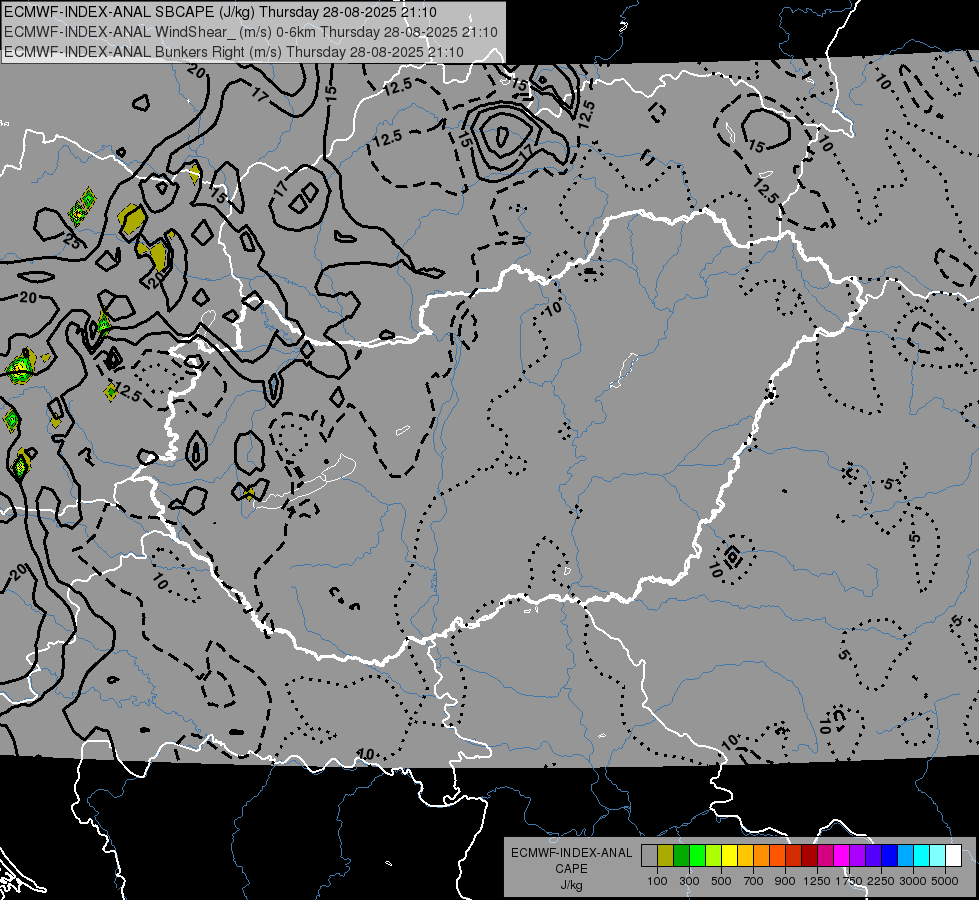The width and height of the screenshot is (979, 900).
Task: Select the dark green legend swatch
Action: pyautogui.click(x=682, y=855)
